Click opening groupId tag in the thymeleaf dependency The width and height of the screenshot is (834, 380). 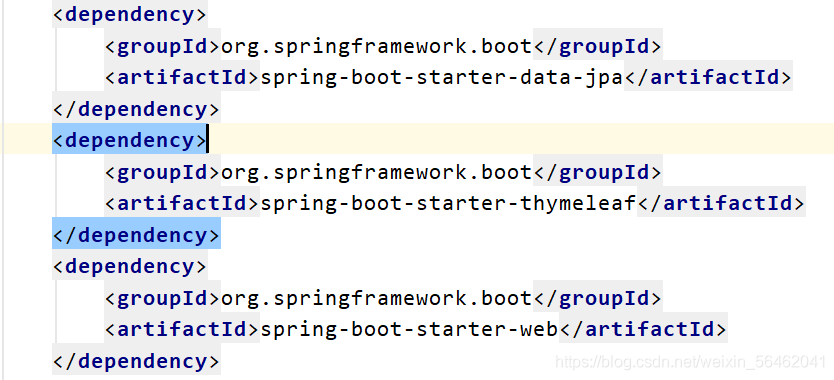pyautogui.click(x=162, y=172)
